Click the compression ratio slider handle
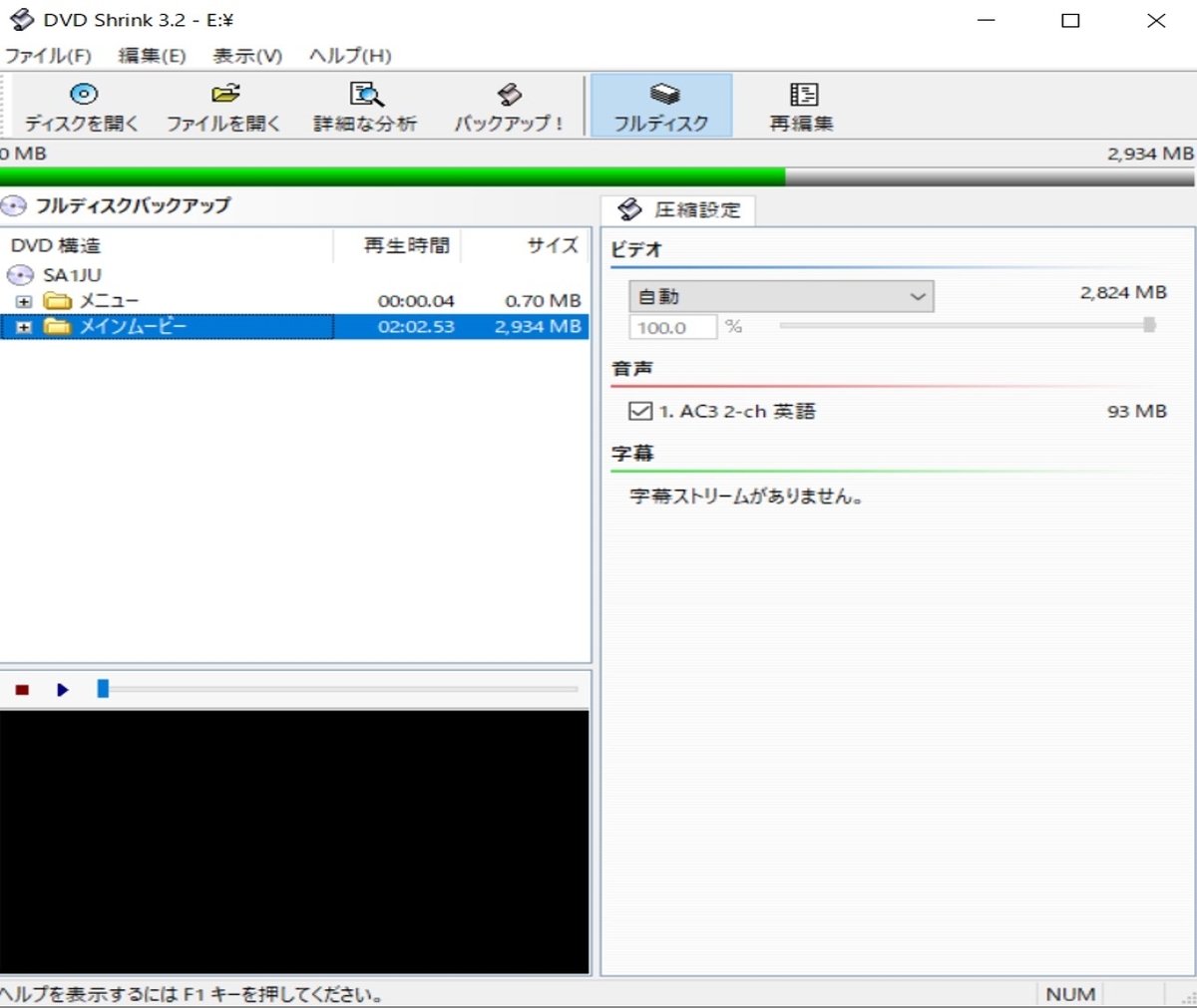1197x1008 pixels. 1149,325
